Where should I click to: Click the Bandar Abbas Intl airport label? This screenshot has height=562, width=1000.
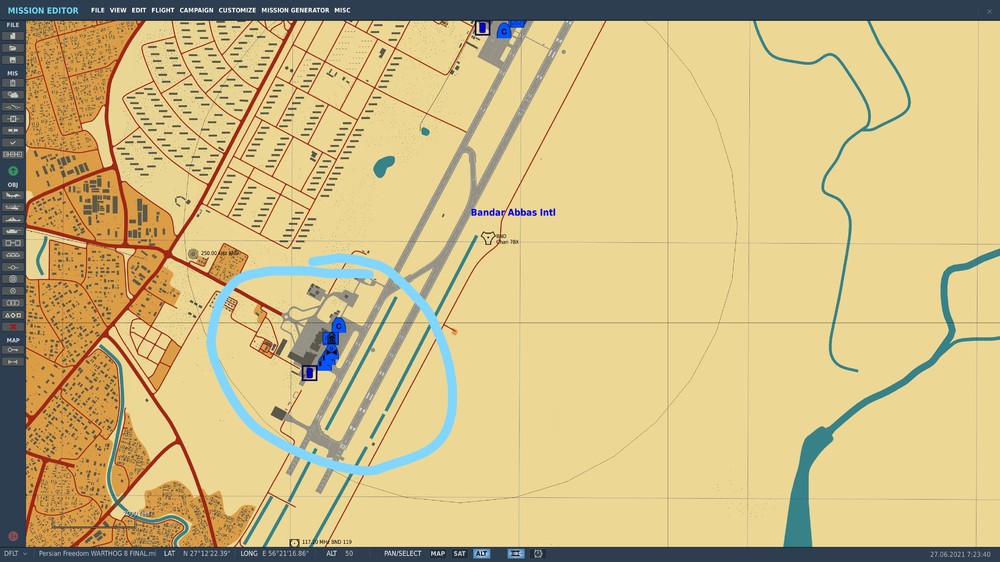pos(513,212)
